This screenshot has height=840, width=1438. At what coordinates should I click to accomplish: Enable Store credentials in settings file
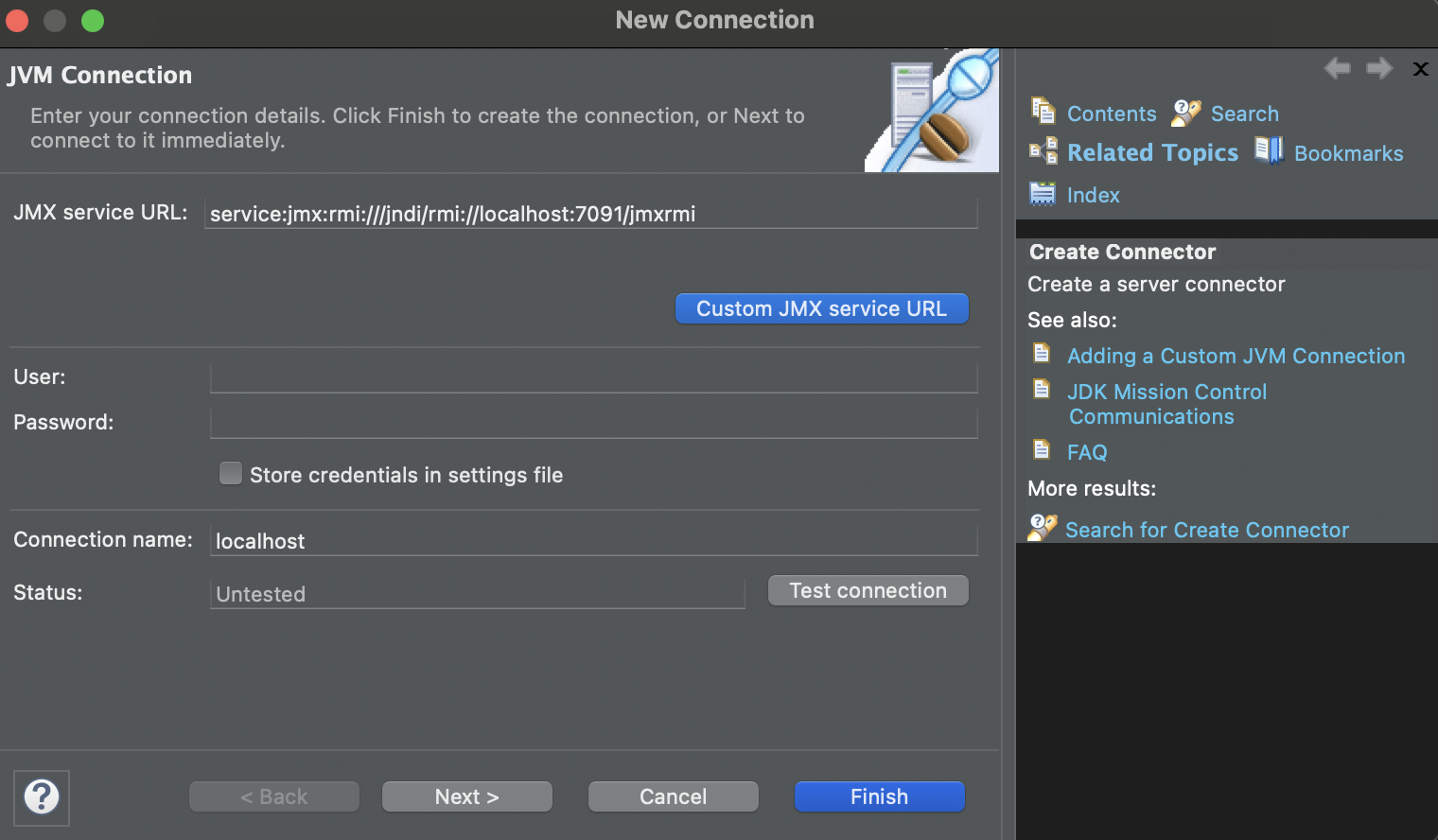coord(231,474)
